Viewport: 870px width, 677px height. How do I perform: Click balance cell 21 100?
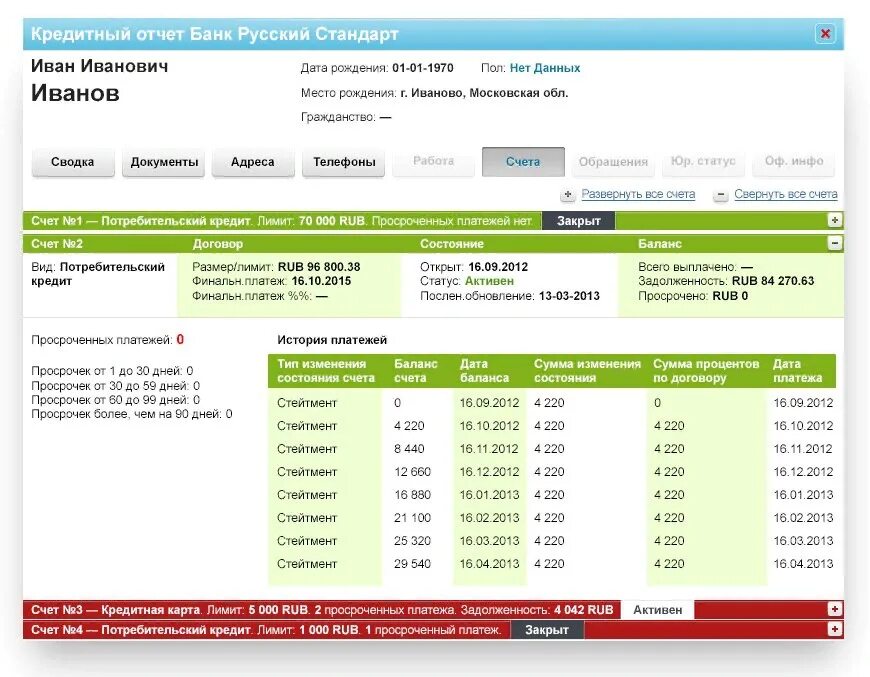point(412,518)
